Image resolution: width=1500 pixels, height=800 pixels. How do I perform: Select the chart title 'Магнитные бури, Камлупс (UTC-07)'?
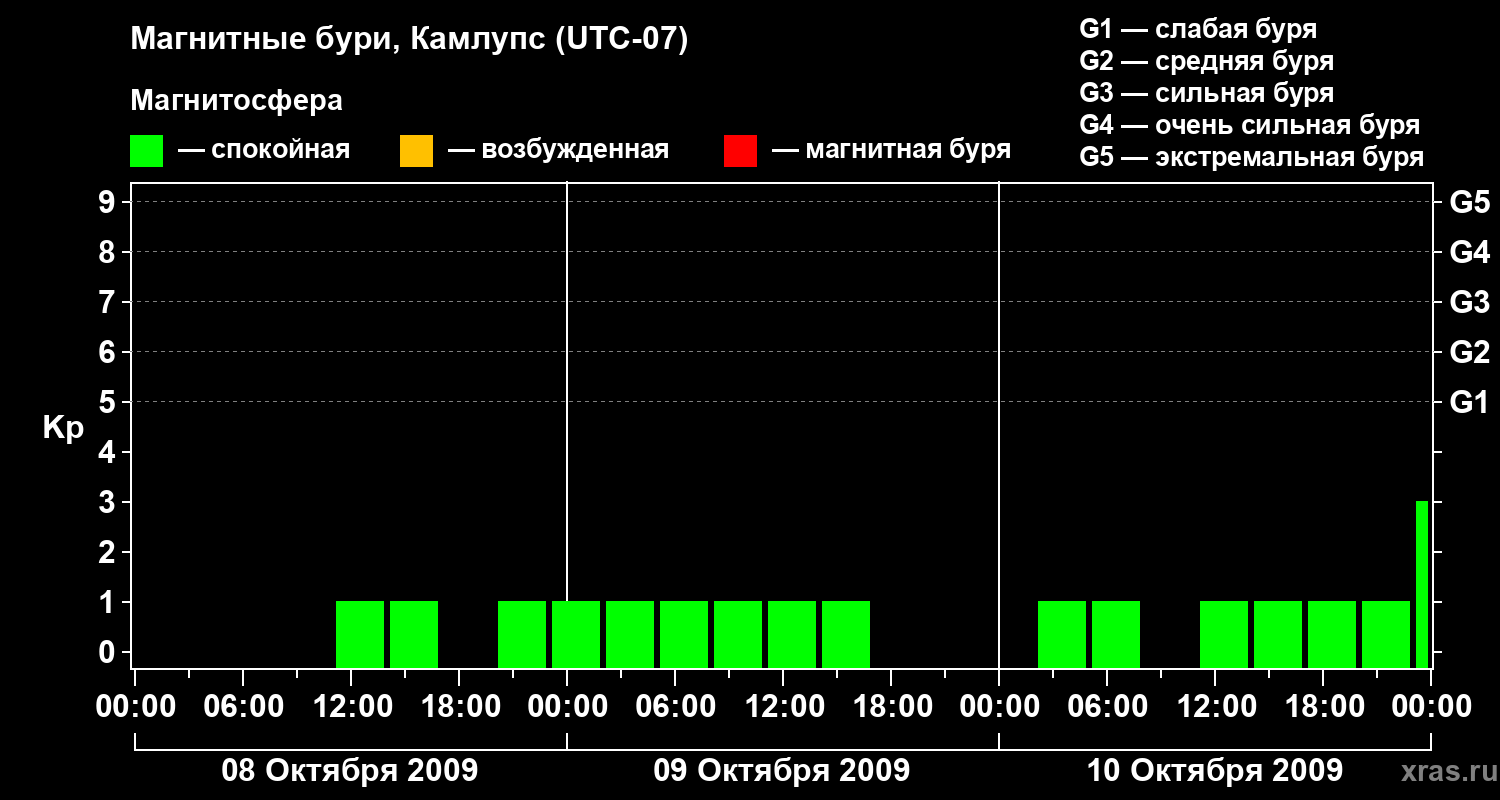[409, 40]
